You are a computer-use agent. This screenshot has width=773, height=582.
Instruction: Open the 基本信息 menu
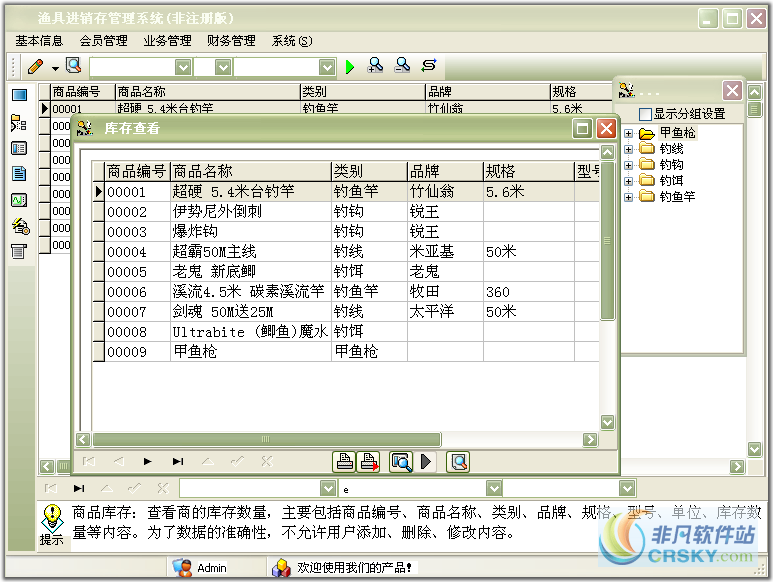39,41
